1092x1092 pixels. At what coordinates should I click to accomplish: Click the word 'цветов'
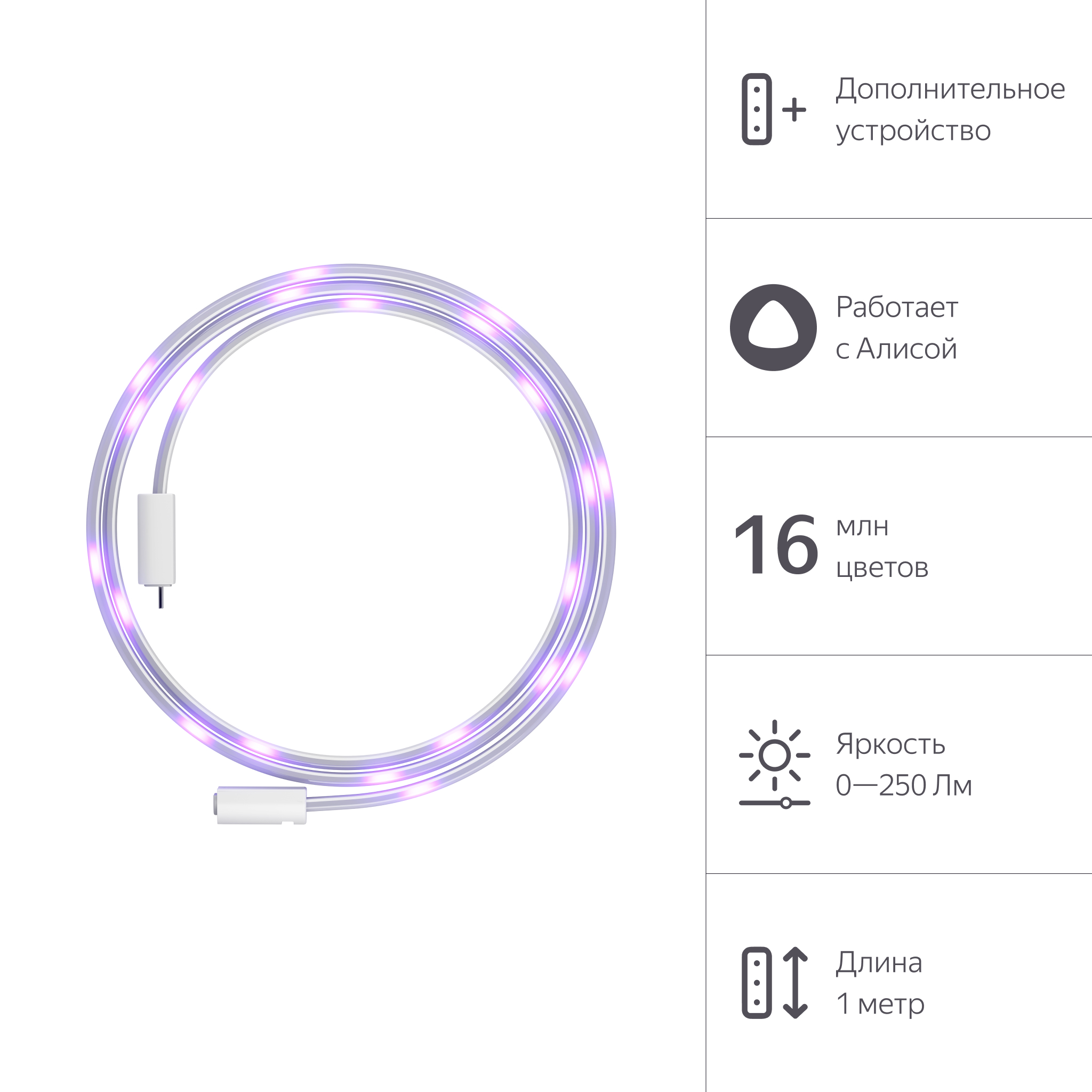click(882, 567)
